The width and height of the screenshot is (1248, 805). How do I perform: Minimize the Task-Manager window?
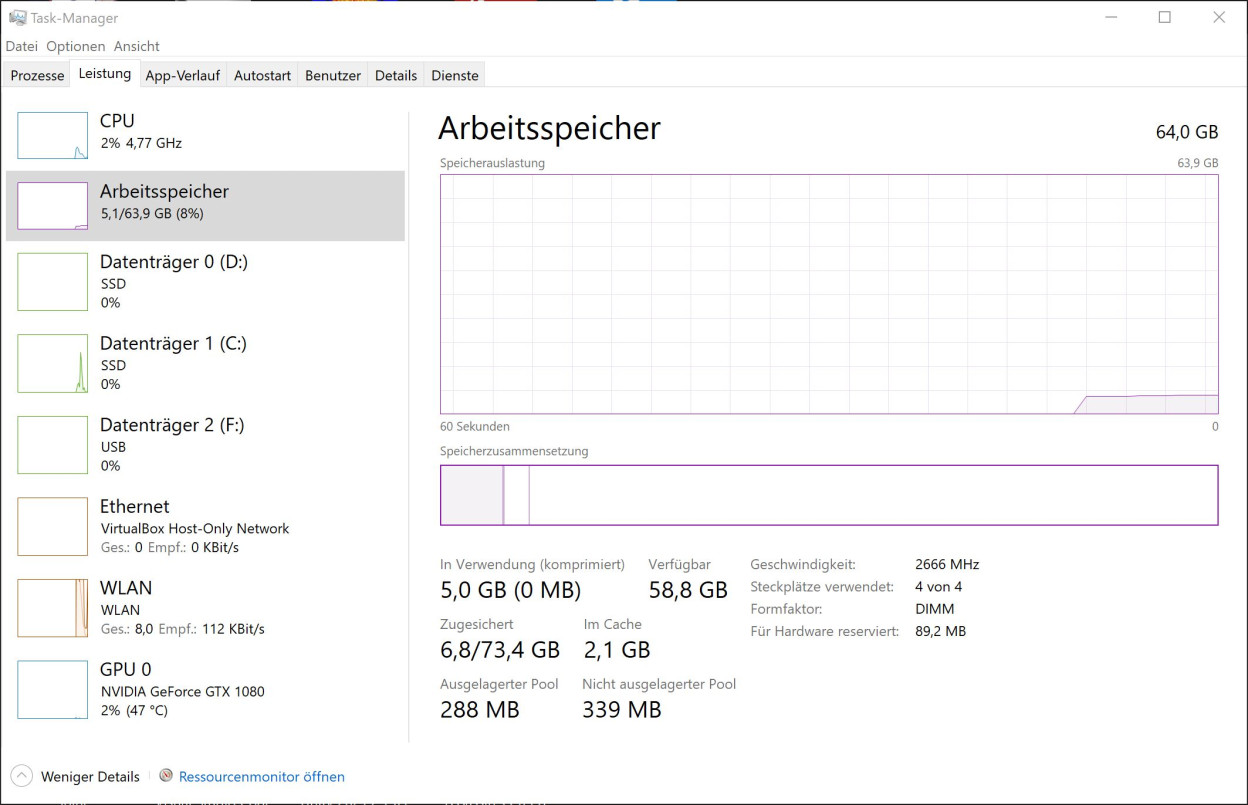1112,17
